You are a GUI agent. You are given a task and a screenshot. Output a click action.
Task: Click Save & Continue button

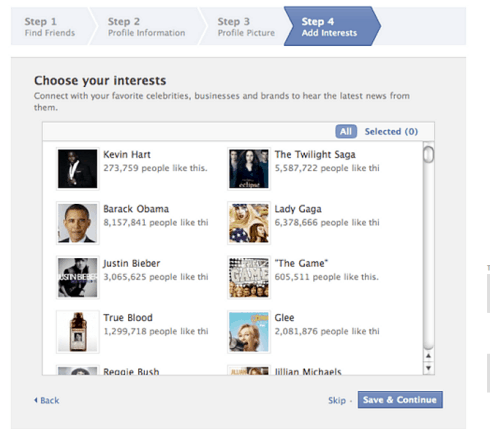click(x=400, y=400)
